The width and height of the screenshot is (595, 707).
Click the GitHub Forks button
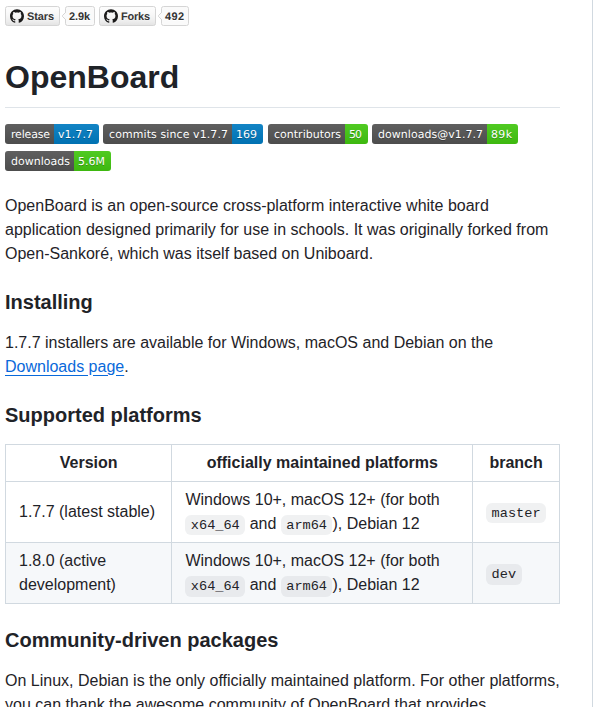(128, 16)
